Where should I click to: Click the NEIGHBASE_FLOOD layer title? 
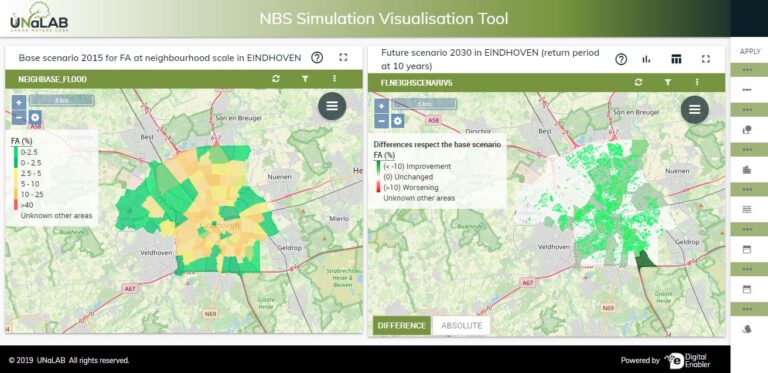tap(52, 79)
